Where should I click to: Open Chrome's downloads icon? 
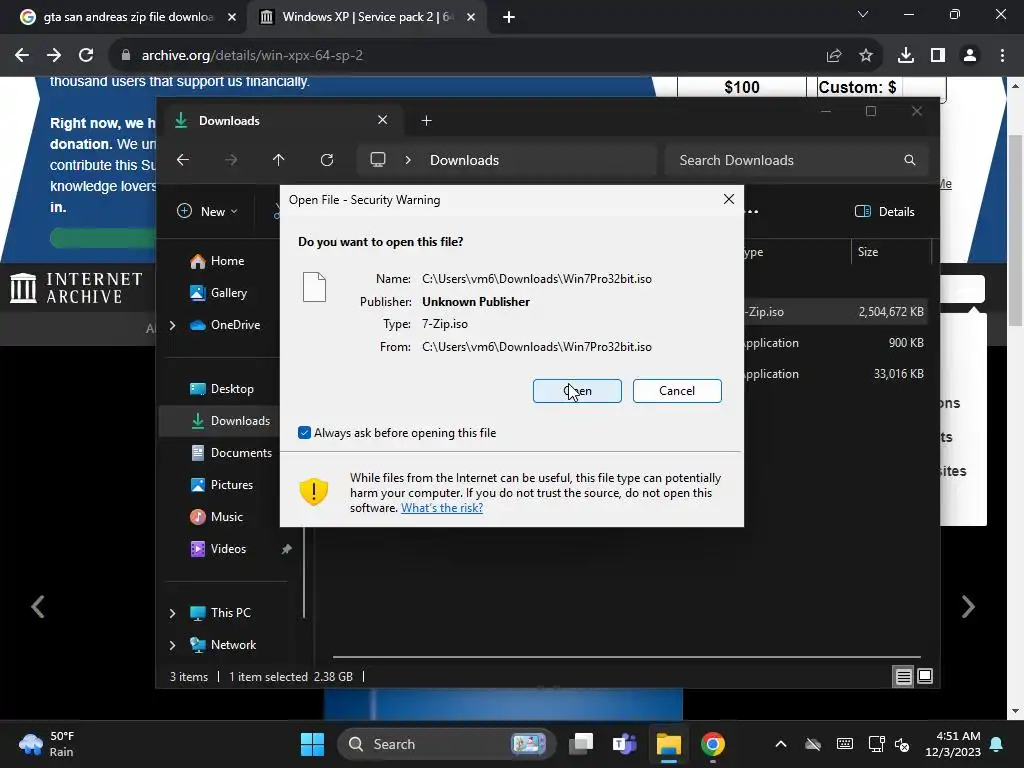point(906,56)
